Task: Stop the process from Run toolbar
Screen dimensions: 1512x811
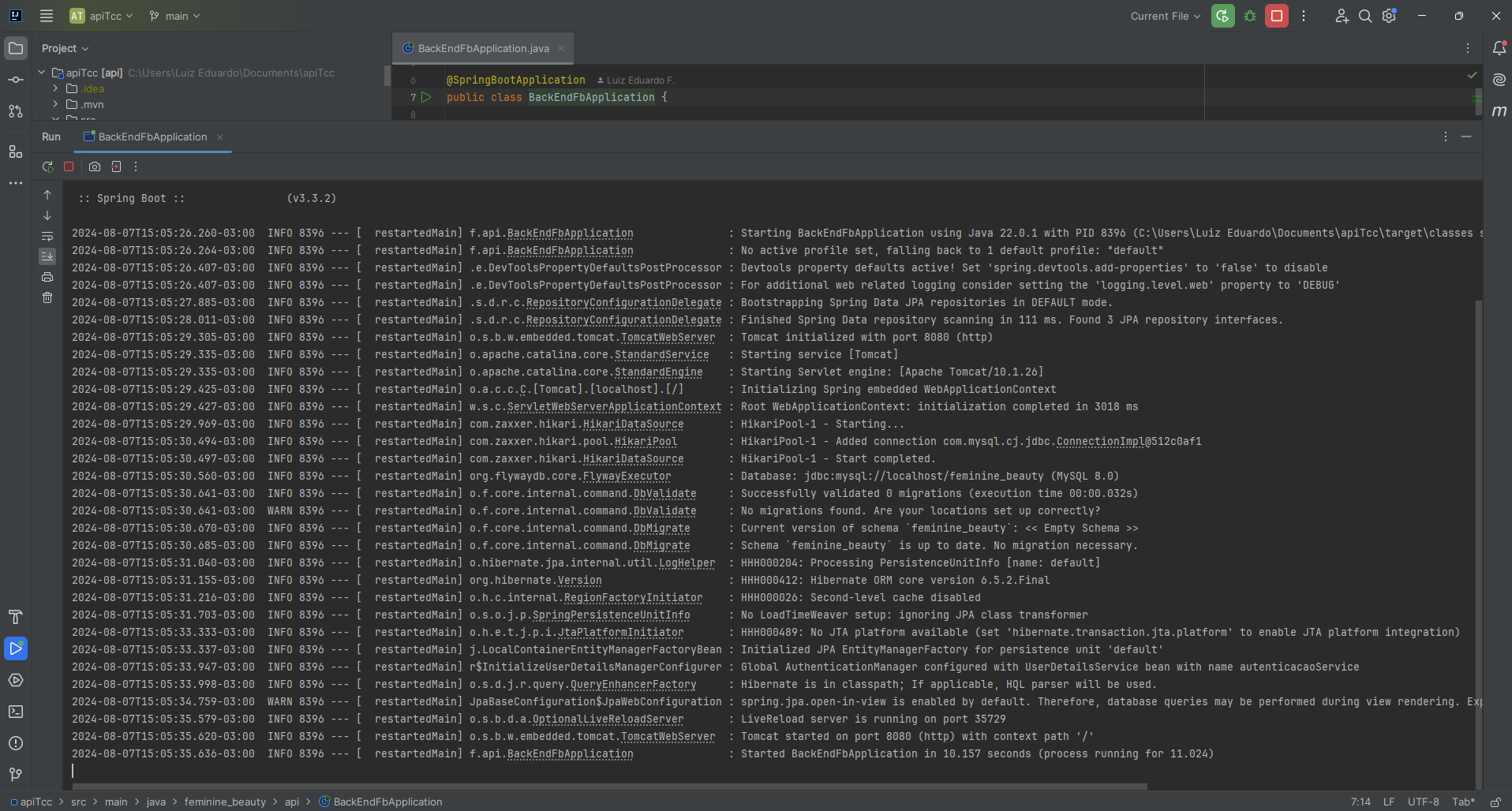Action: pos(69,166)
